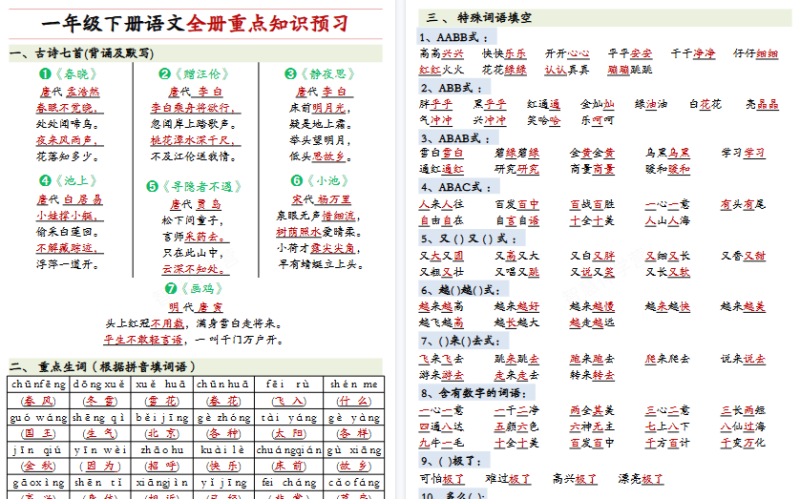Click the author line 宋代 杨万里

321,199
